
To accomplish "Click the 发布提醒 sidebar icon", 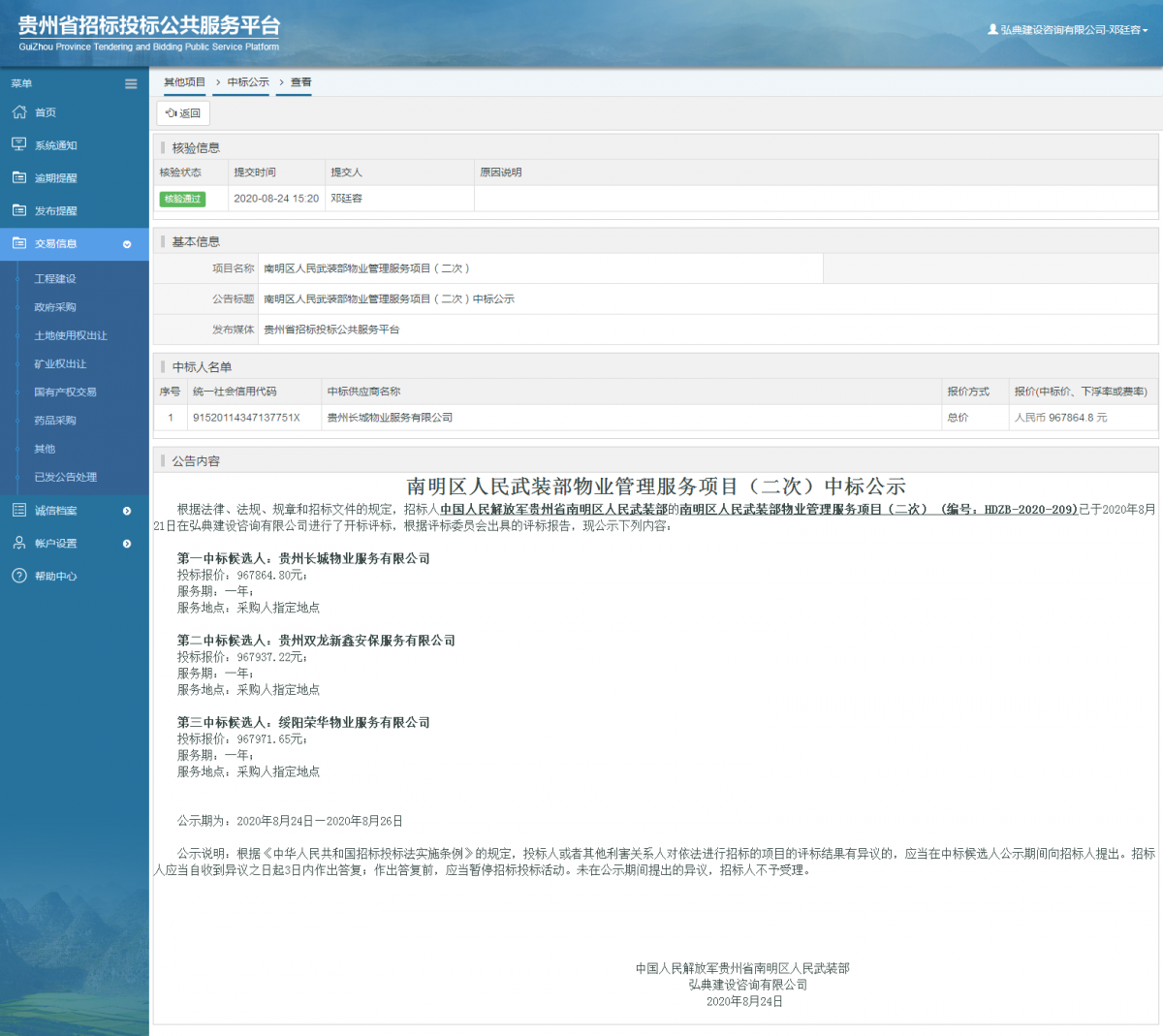I will pyautogui.click(x=19, y=210).
